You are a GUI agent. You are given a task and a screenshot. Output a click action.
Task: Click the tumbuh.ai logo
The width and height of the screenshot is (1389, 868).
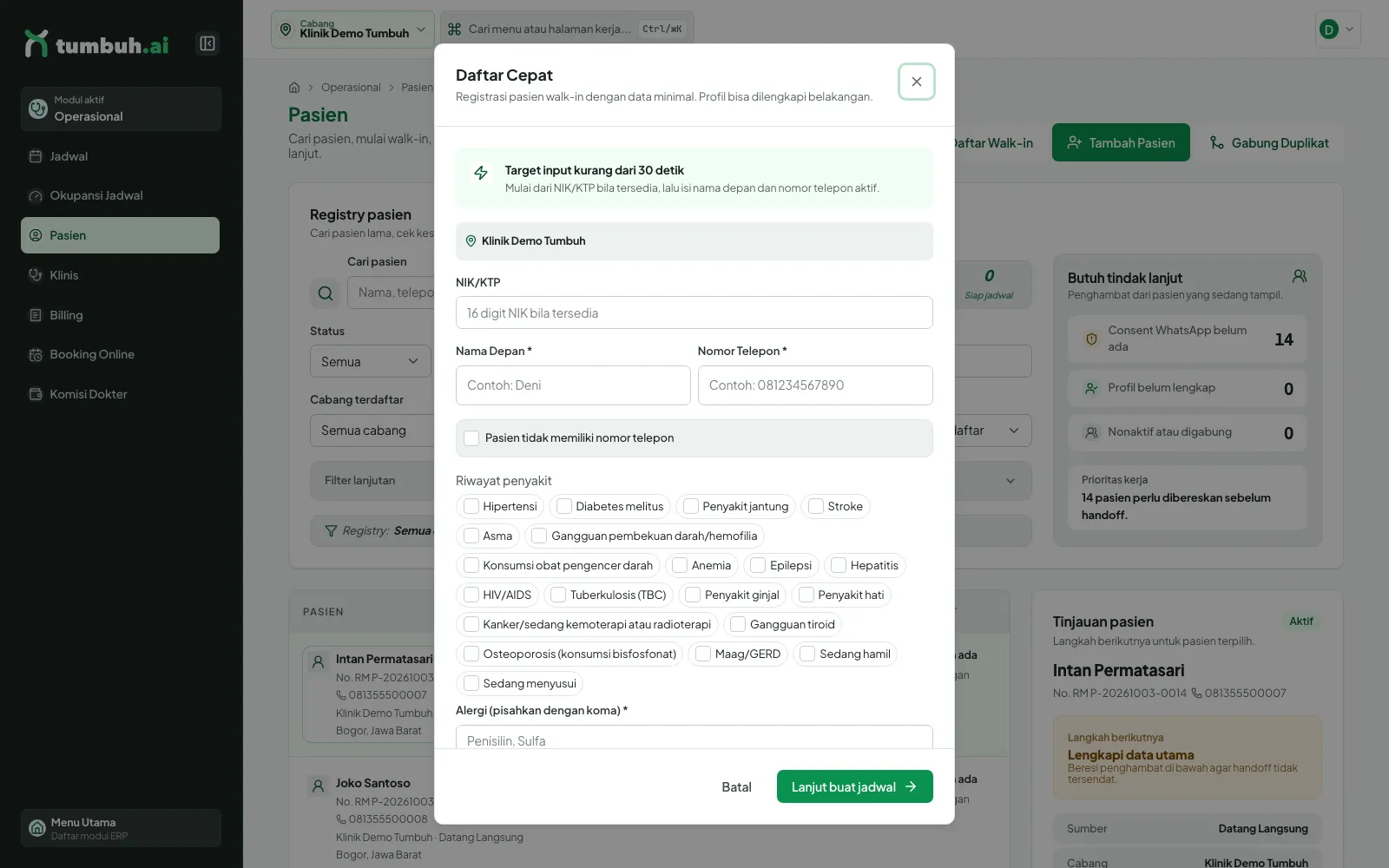(x=96, y=44)
